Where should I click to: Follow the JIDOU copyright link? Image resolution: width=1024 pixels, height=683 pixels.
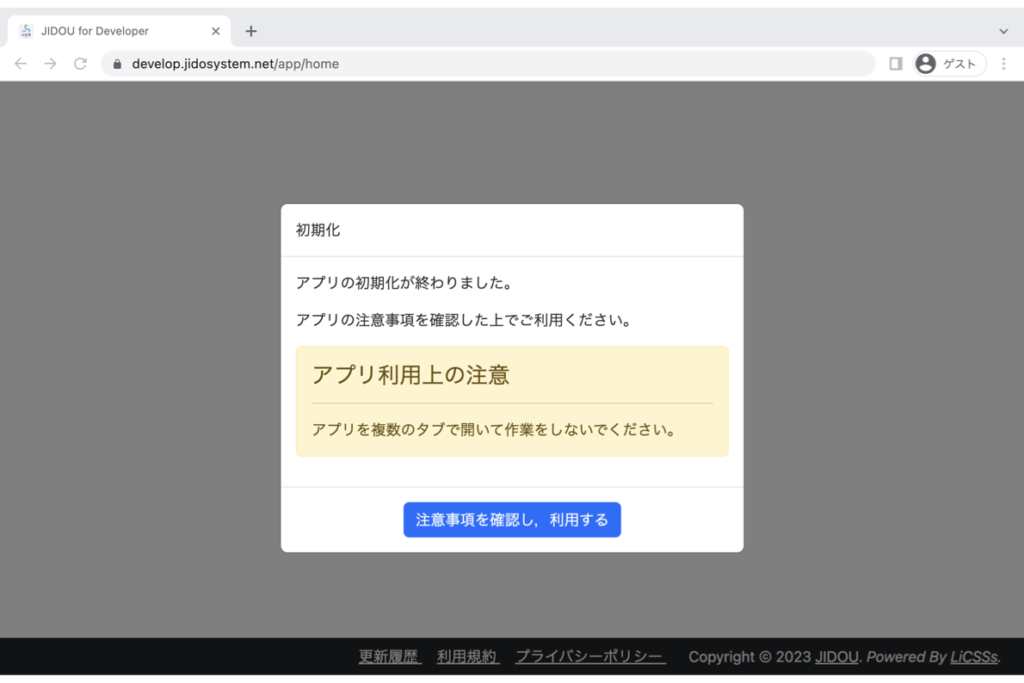[836, 657]
